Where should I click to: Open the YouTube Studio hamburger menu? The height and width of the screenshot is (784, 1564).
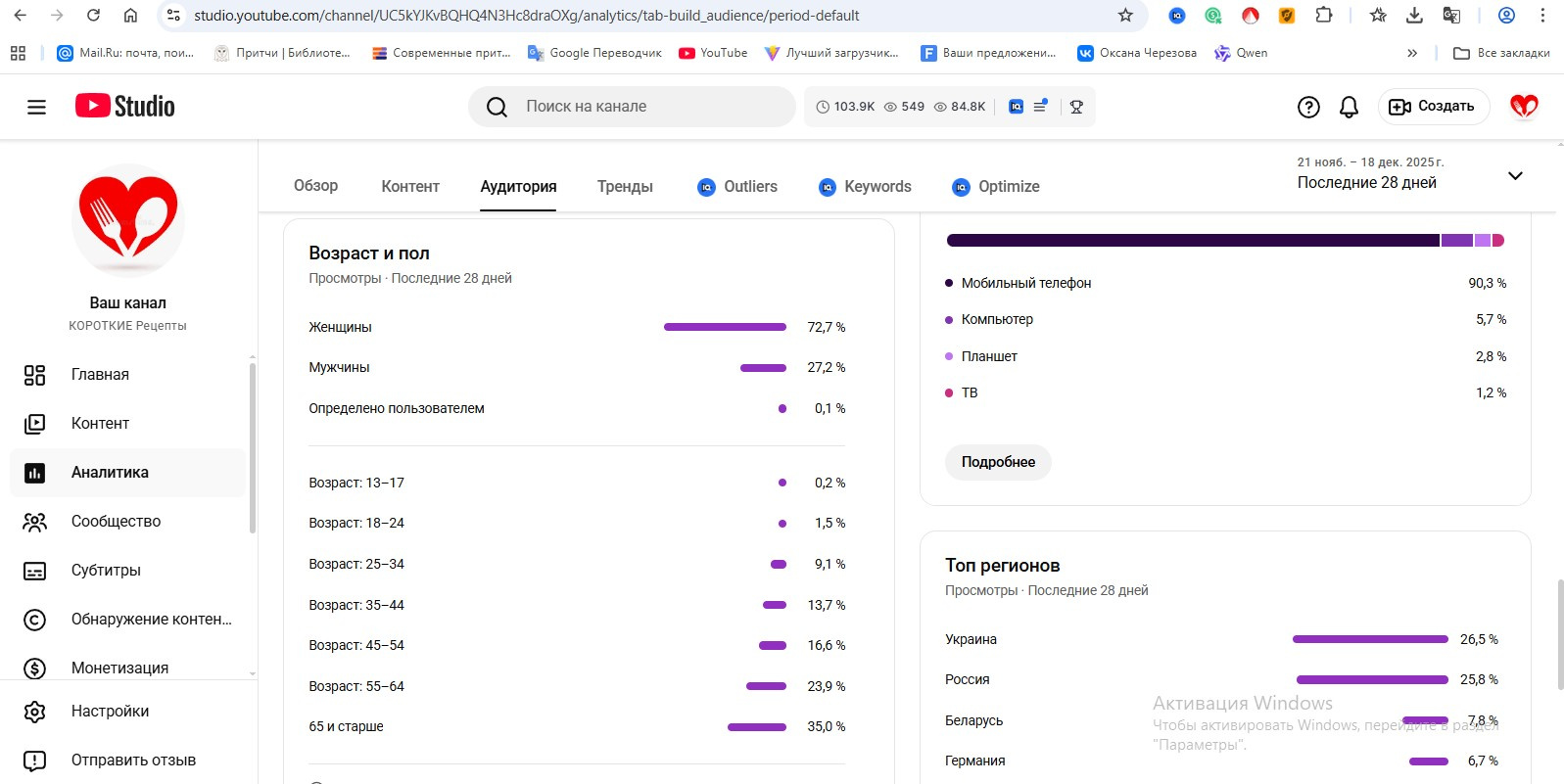coord(36,107)
